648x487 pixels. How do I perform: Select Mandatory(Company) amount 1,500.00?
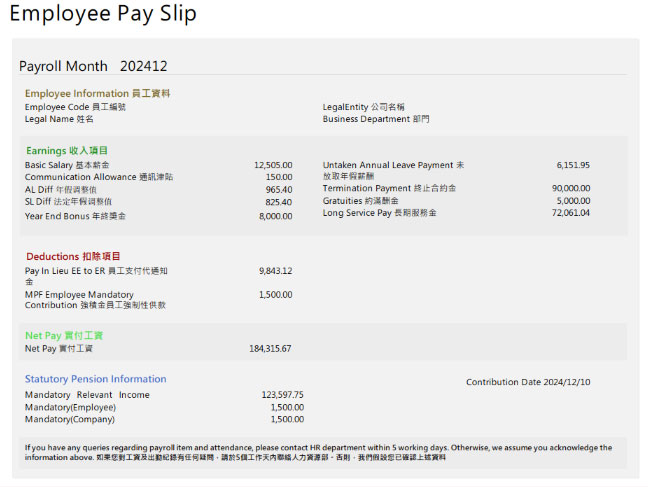287,419
